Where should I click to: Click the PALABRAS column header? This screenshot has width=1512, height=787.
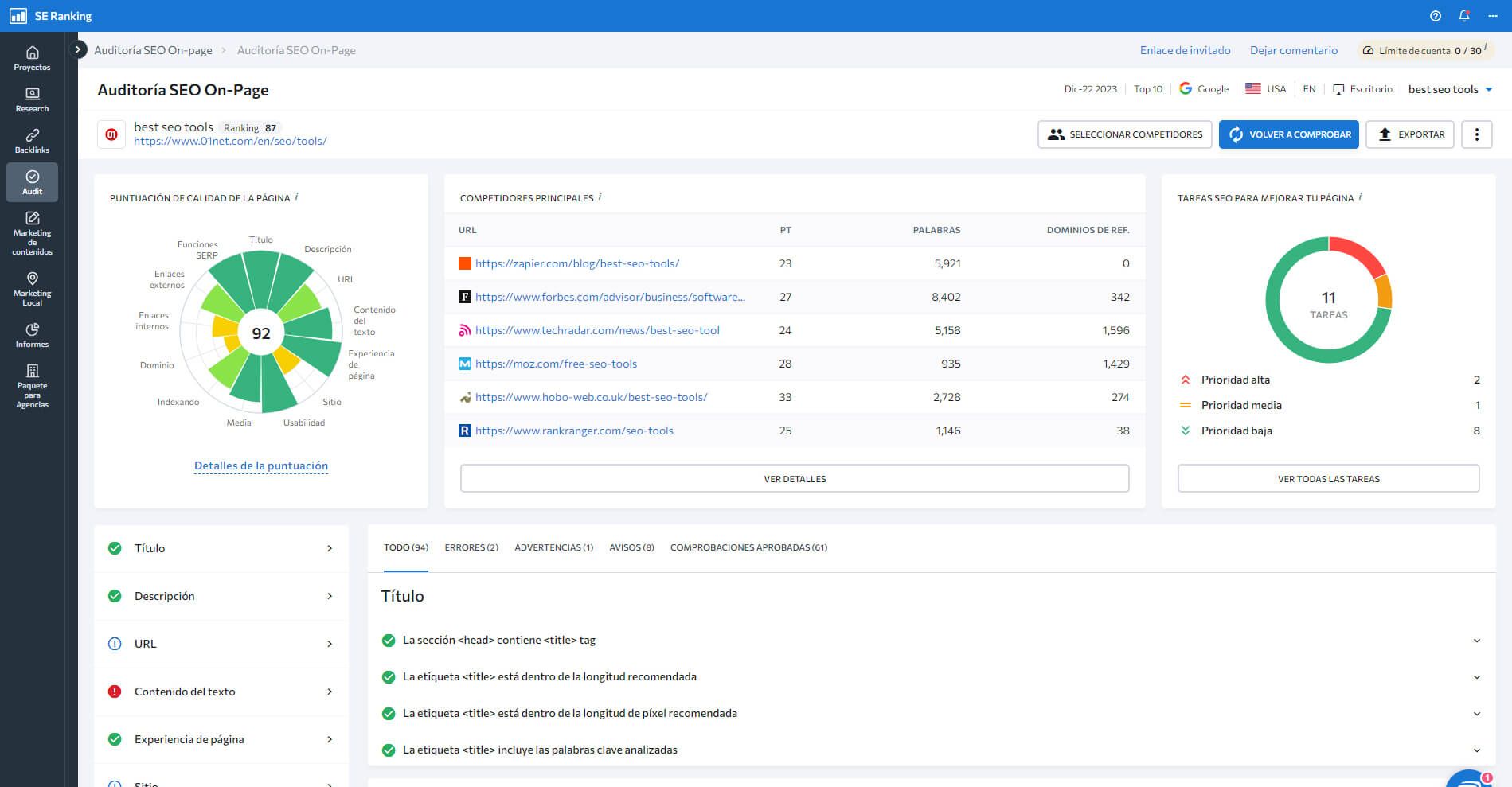pyautogui.click(x=936, y=230)
